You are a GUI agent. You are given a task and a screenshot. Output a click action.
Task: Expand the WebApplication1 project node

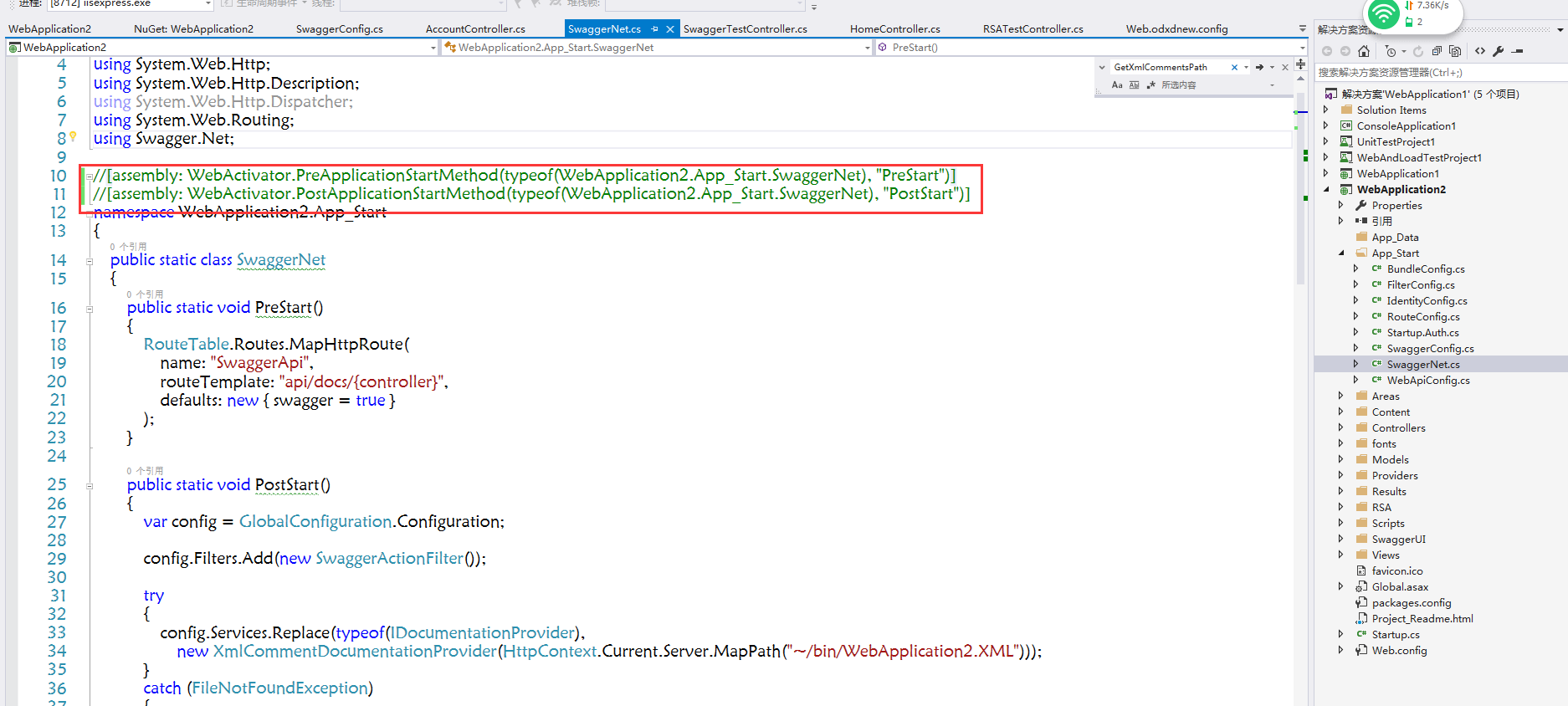coord(1326,174)
